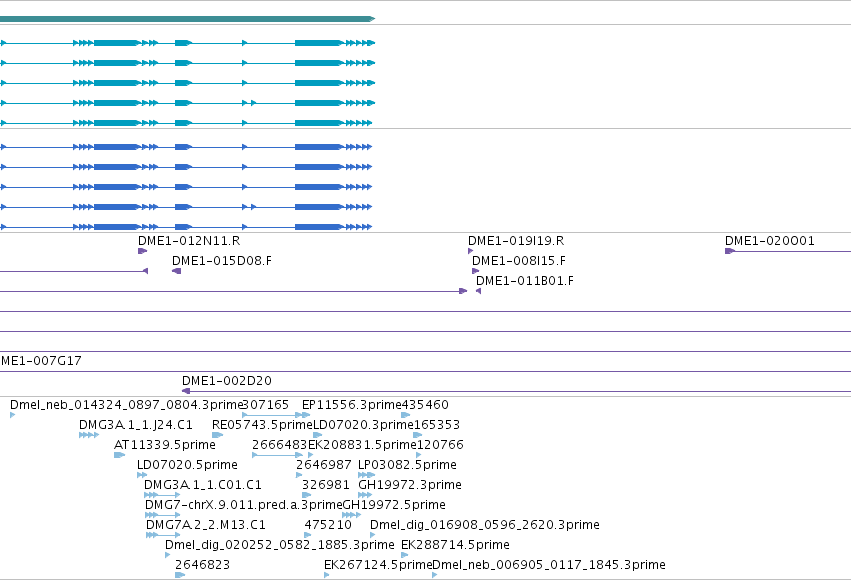The image size is (851, 580).
Task: Click the EK208831.5prime label
Action: coord(362,445)
